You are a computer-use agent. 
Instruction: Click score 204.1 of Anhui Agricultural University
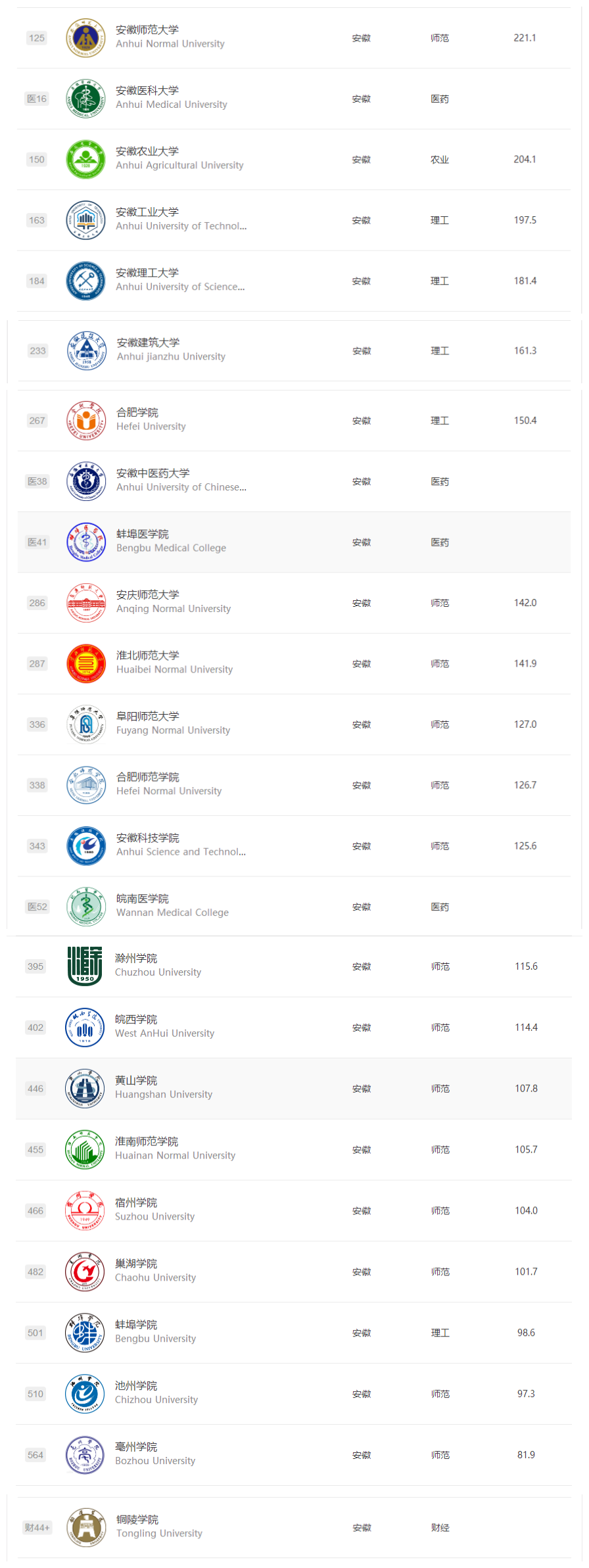(x=525, y=159)
